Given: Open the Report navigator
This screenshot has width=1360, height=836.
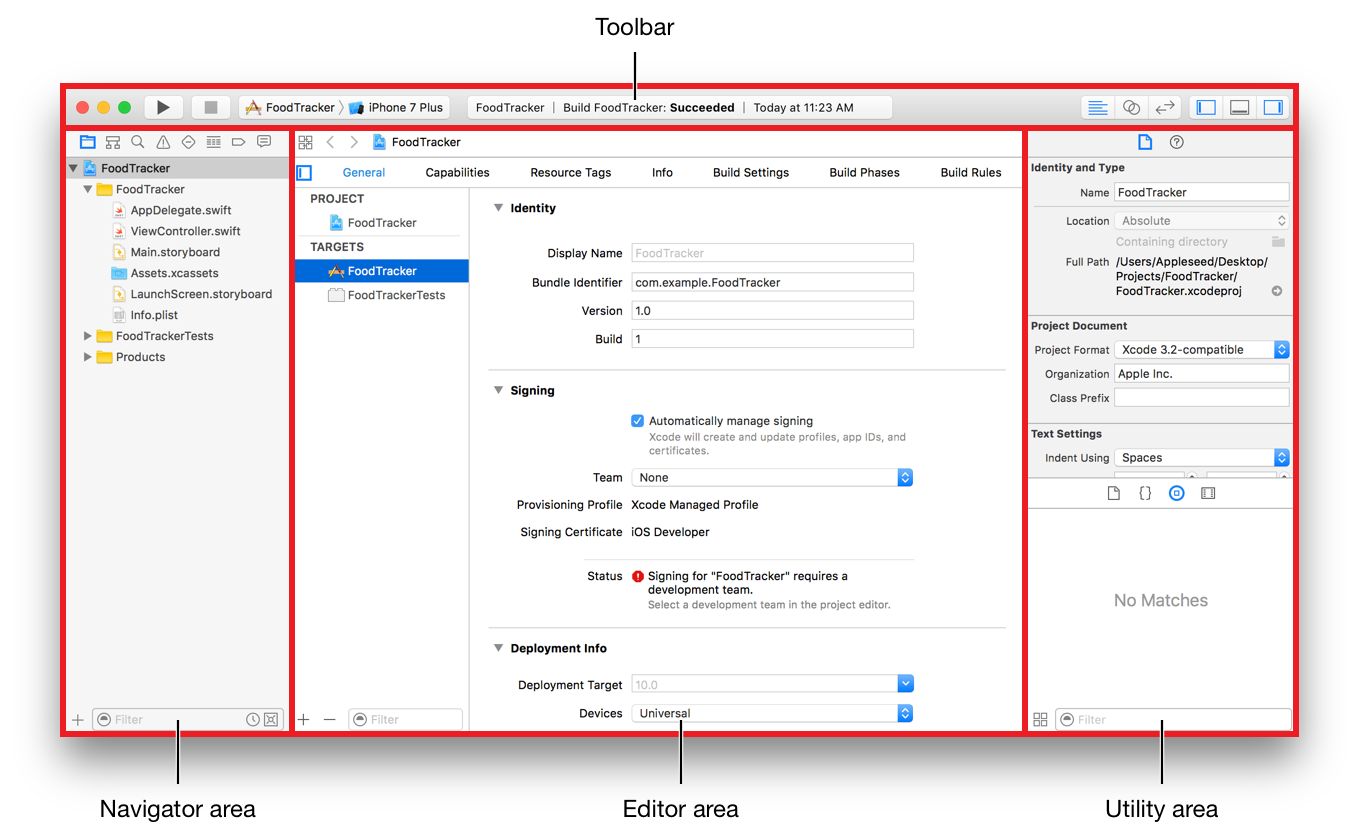Looking at the screenshot, I should pyautogui.click(x=264, y=142).
